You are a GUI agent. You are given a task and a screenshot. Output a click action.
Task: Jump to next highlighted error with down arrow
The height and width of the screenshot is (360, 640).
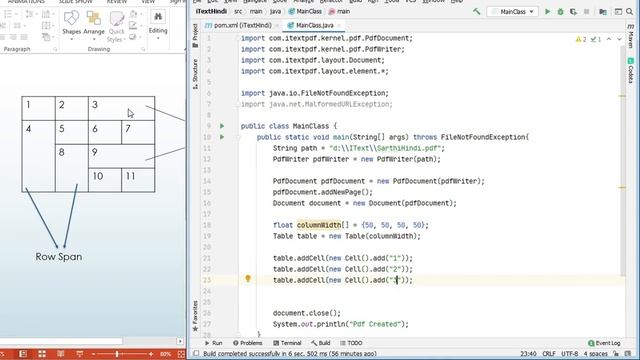pyautogui.click(x=619, y=39)
